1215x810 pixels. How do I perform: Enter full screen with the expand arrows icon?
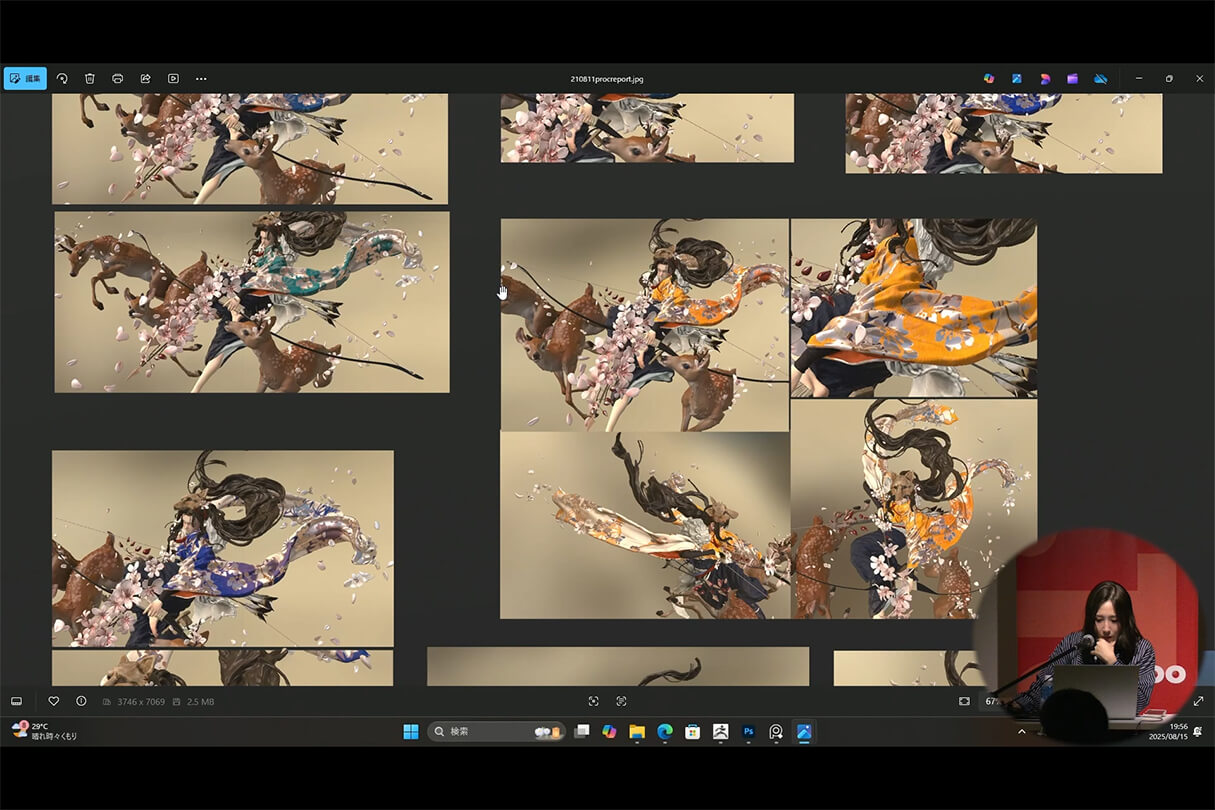pyautogui.click(x=1198, y=701)
